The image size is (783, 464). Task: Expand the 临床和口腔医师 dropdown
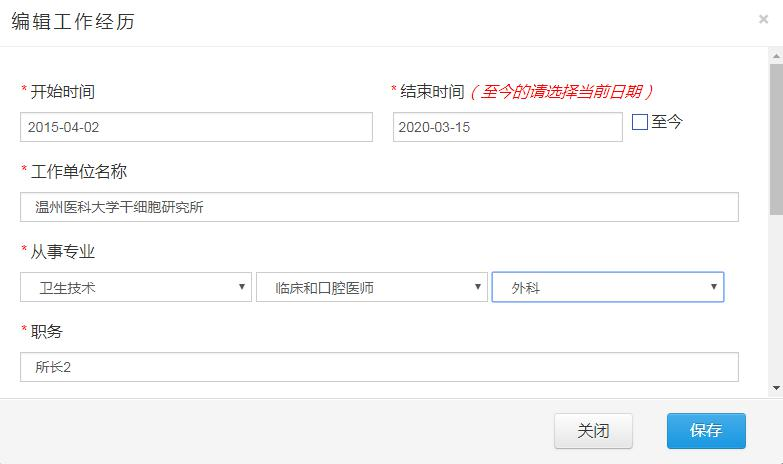pos(371,287)
